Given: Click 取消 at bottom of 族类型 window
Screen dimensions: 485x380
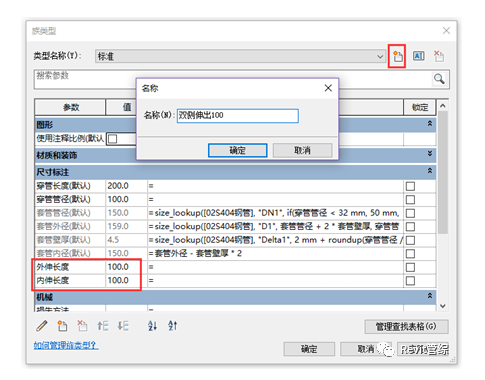Looking at the screenshot, I should [366, 349].
